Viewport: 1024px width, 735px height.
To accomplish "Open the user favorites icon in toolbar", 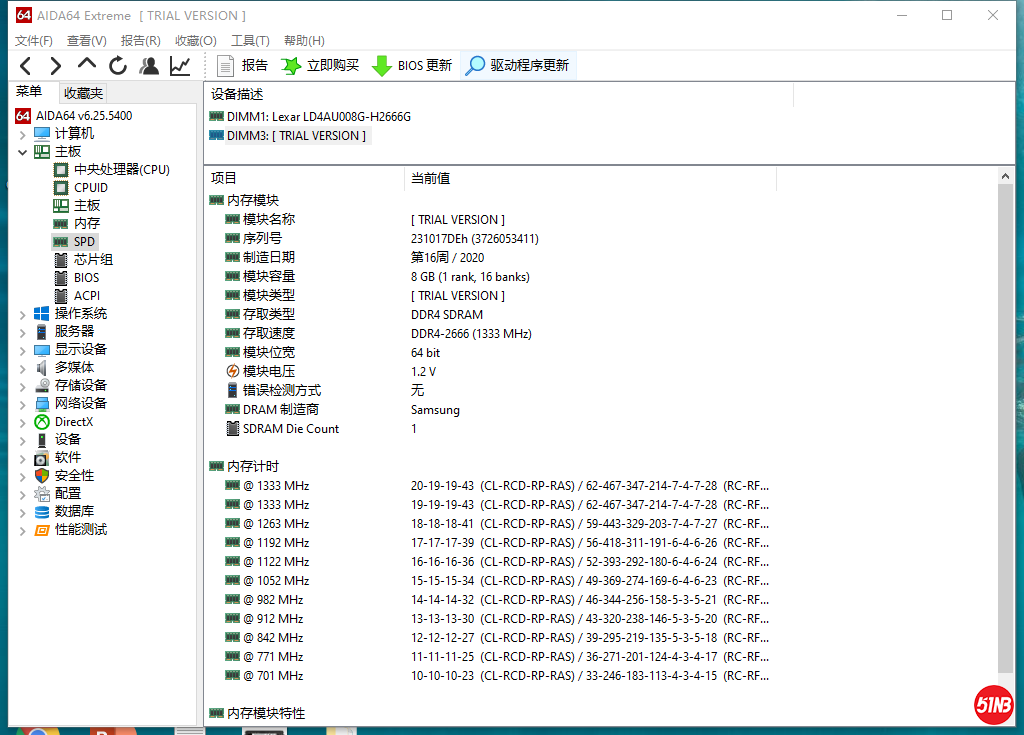I will 149,66.
